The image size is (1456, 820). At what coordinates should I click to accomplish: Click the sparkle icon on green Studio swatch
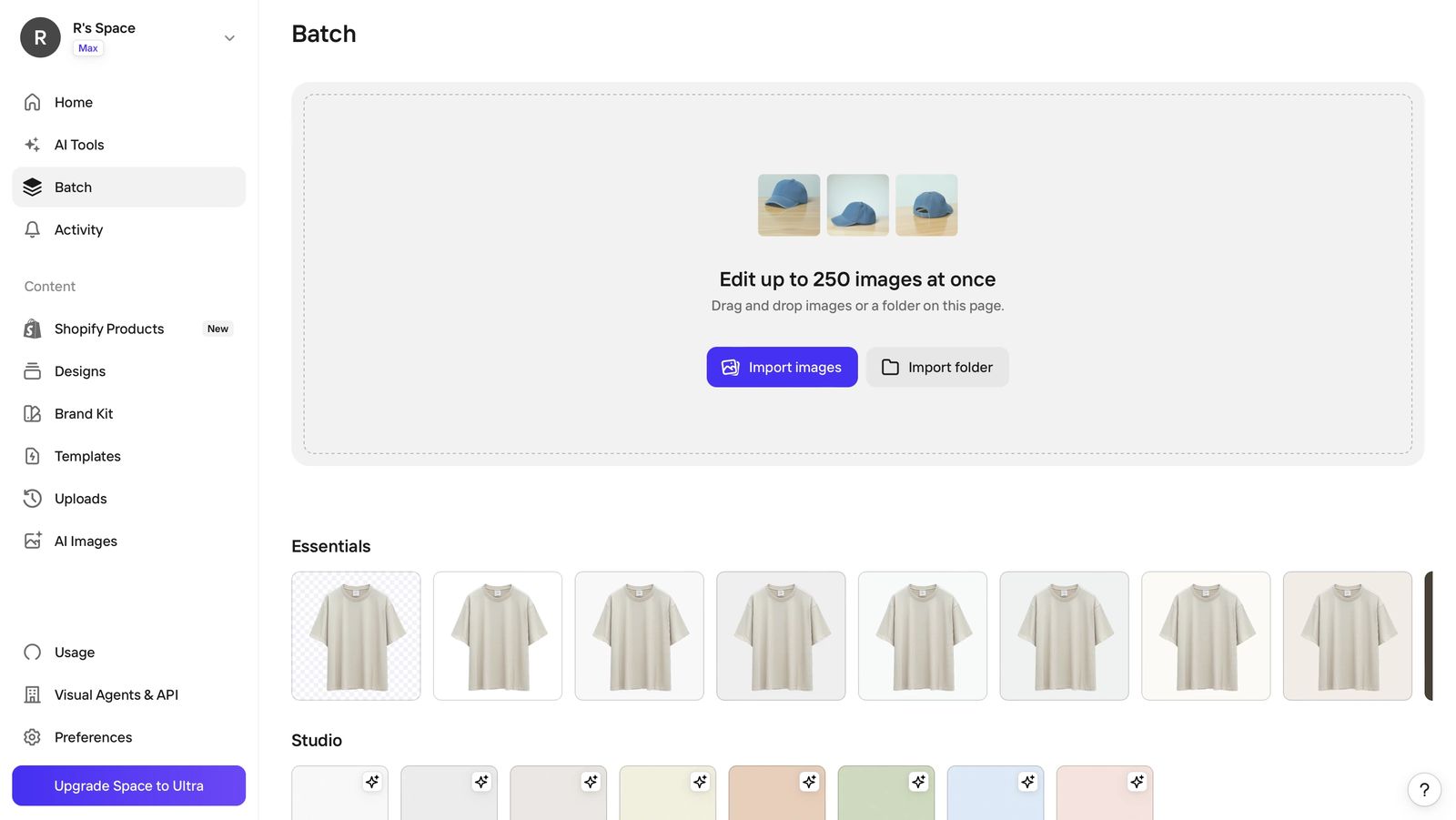point(918,782)
